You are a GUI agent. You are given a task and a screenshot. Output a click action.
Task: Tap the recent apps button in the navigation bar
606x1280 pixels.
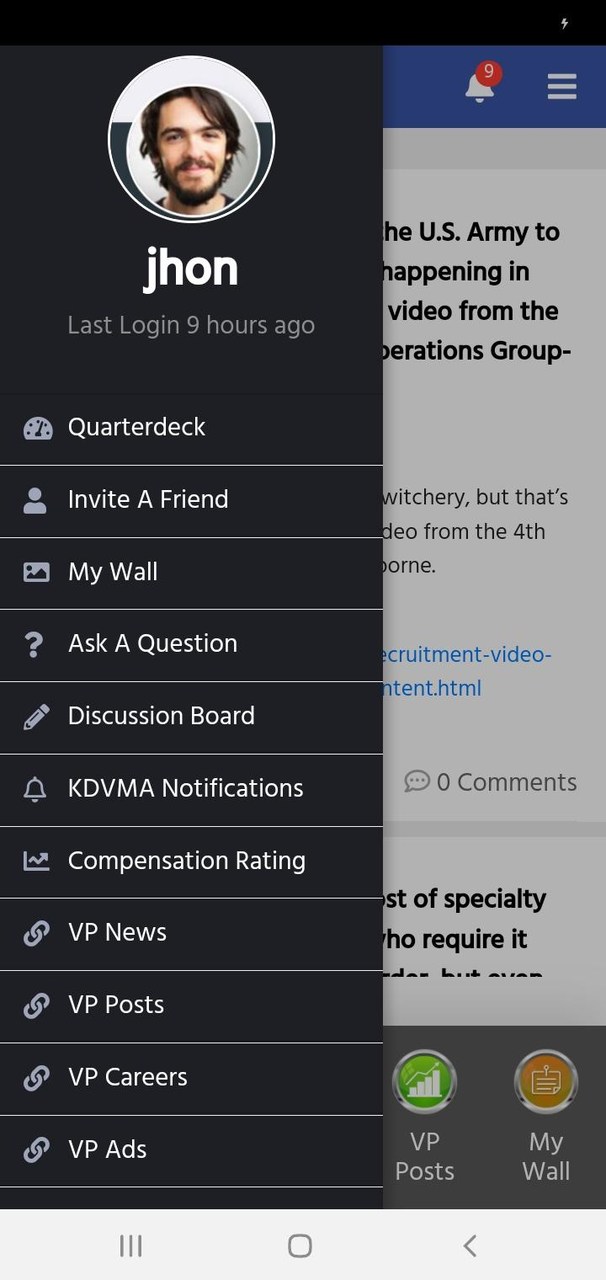[130, 1246]
